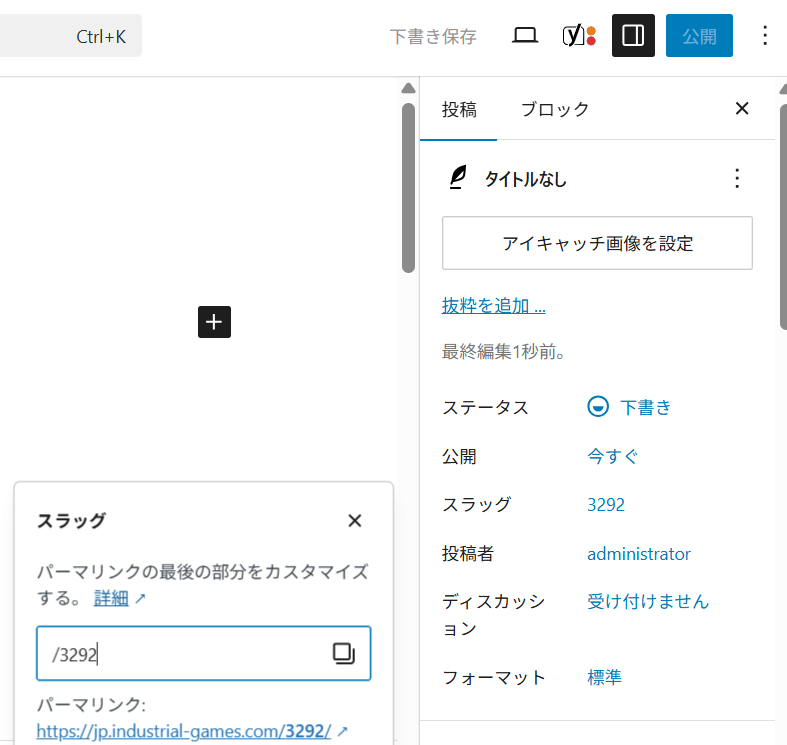Select the 投稿 tab
Screen dimensions: 787x745
click(459, 110)
